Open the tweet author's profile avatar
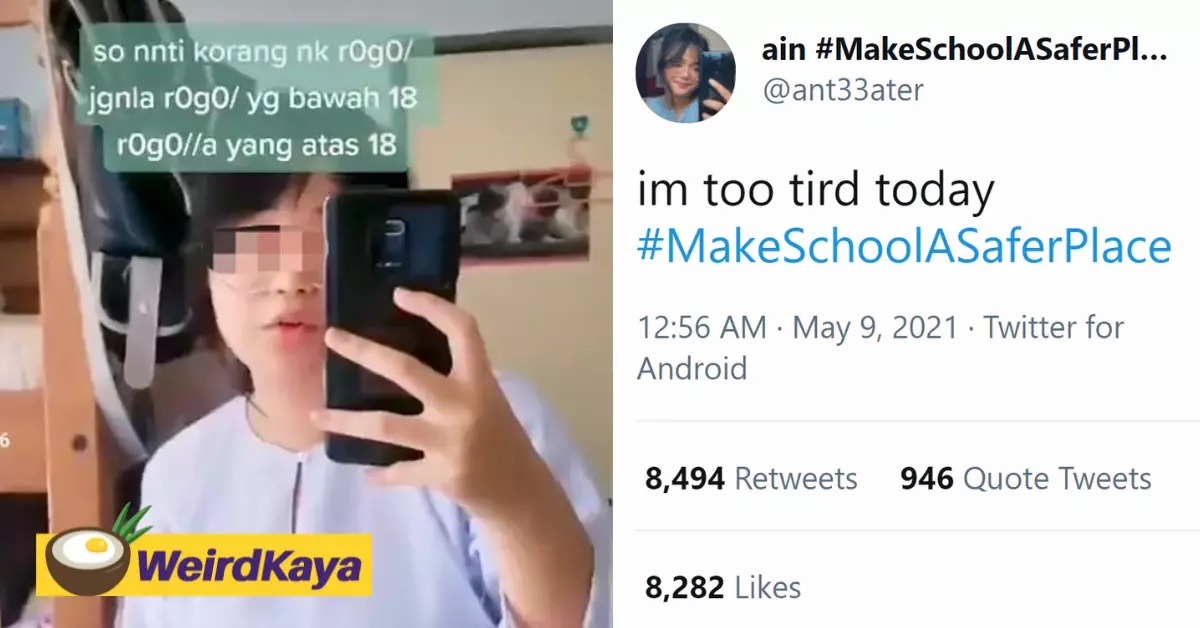This screenshot has width=1200, height=628. [685, 73]
